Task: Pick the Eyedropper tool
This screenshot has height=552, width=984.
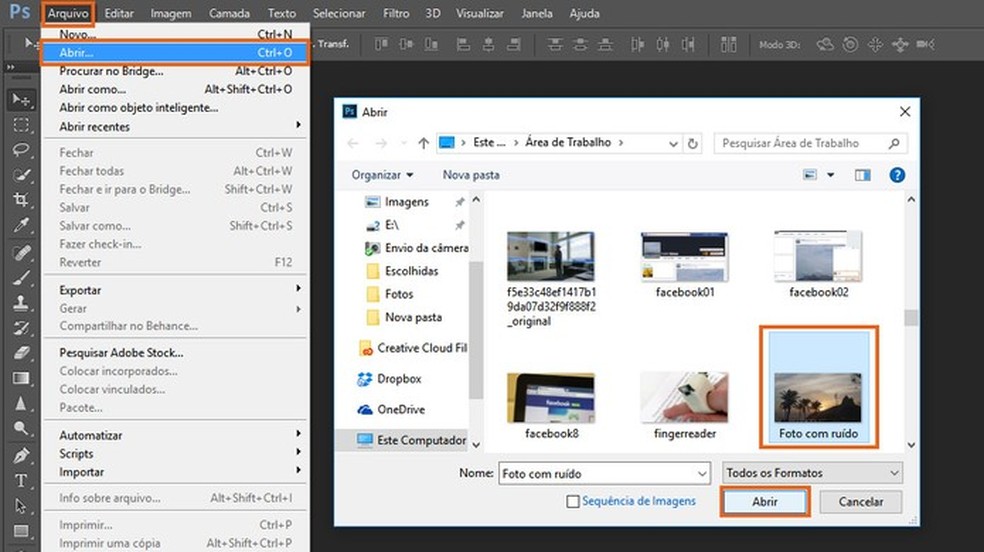Action: [x=21, y=226]
